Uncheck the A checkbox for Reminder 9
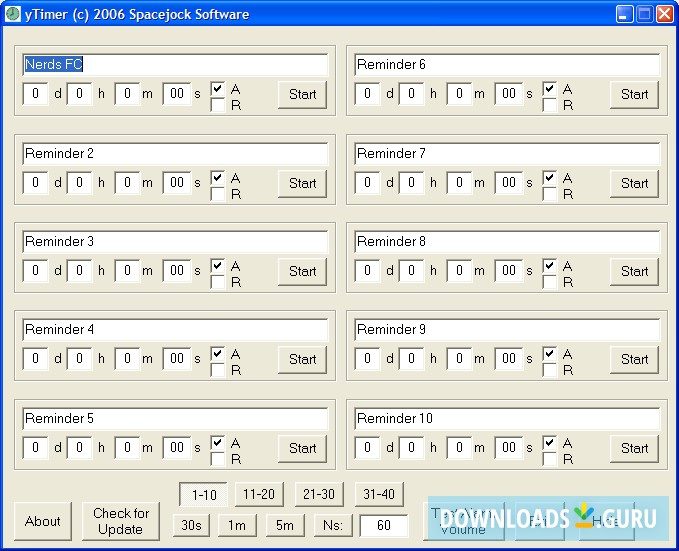The height and width of the screenshot is (551, 679). 550,354
